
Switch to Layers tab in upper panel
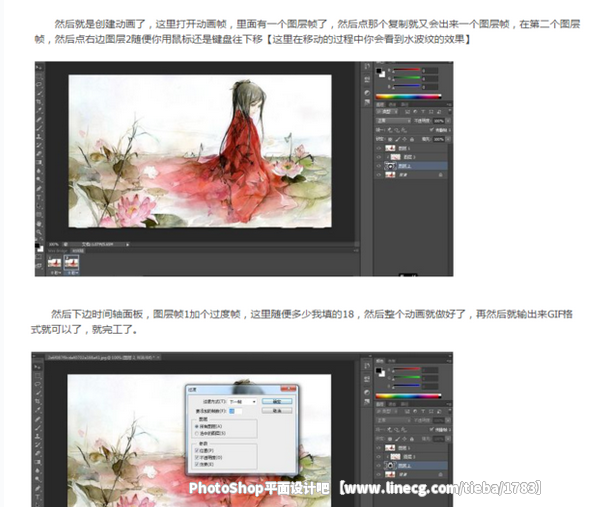click(380, 105)
